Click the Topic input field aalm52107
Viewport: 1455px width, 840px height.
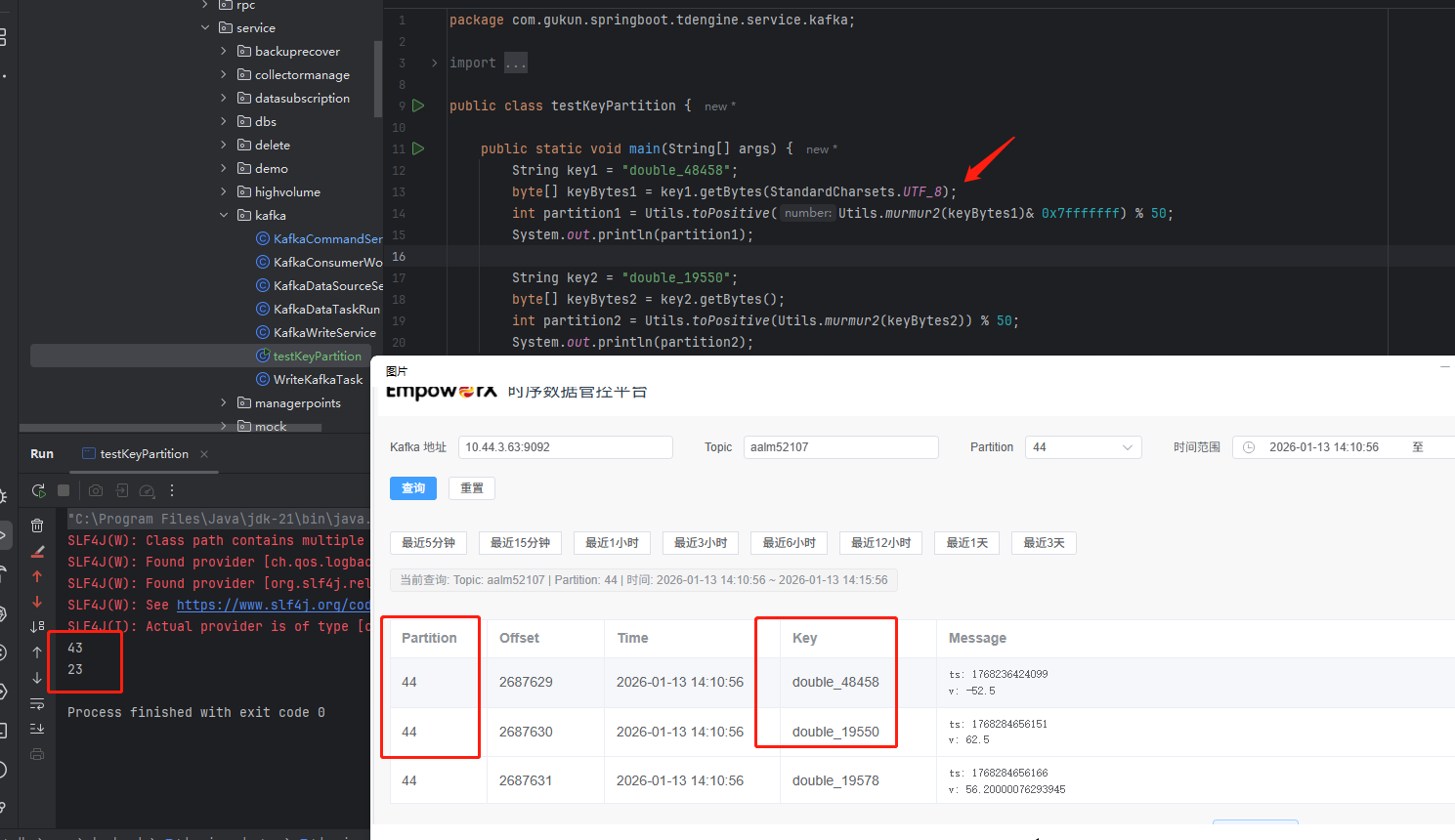841,447
